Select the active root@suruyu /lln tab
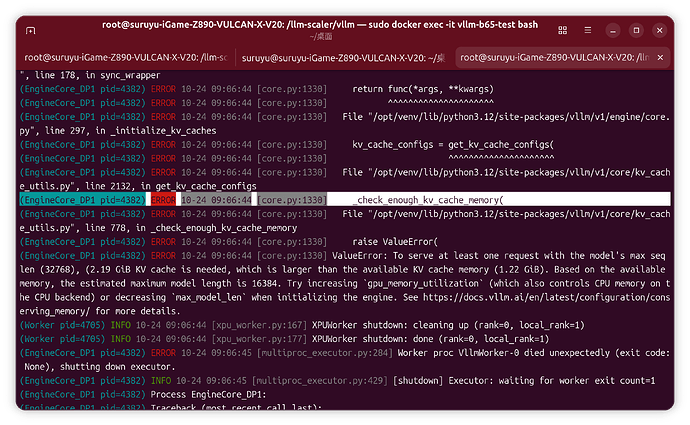690x425 pixels. [554, 58]
